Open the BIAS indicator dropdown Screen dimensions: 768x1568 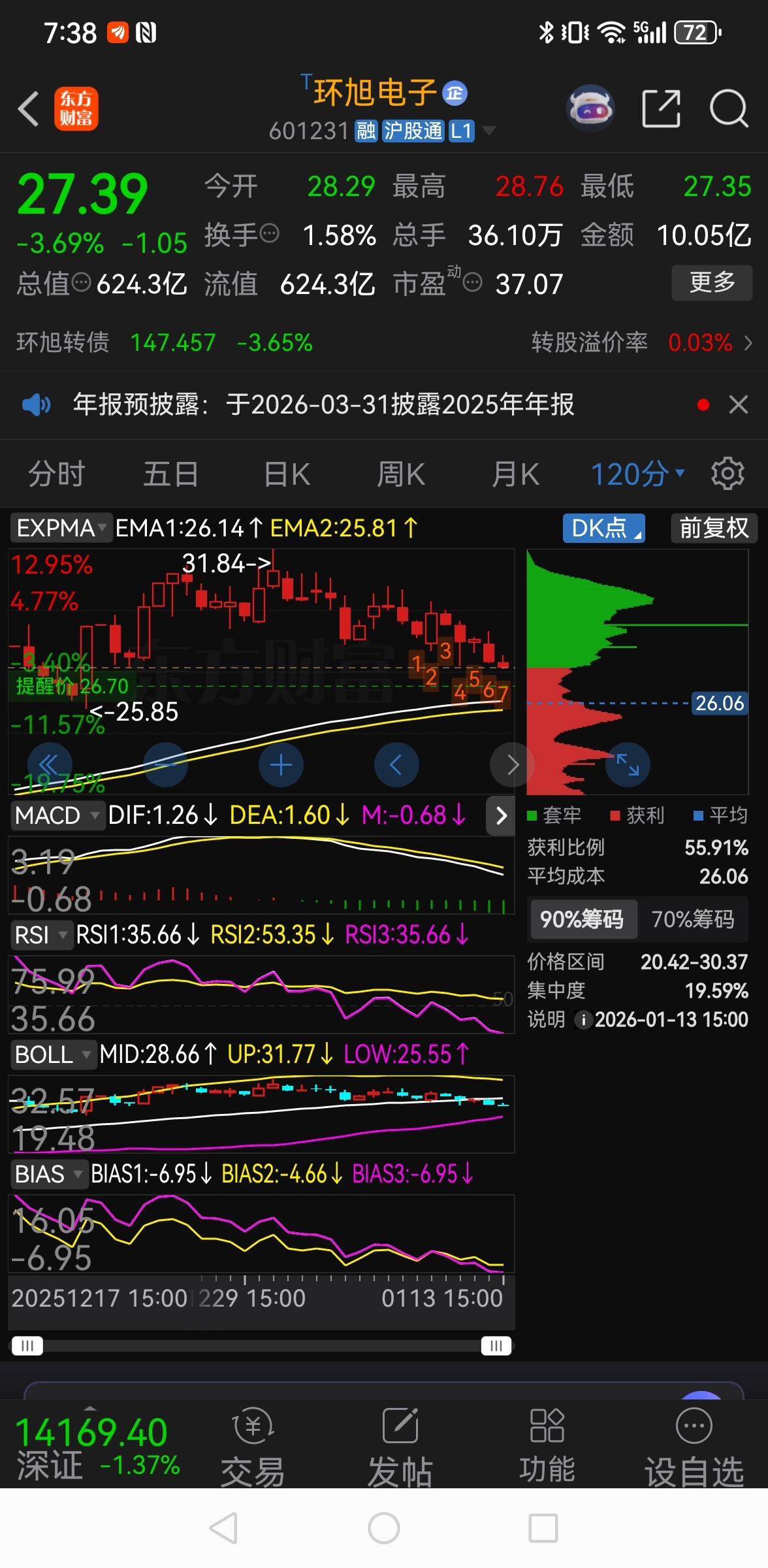click(49, 1174)
